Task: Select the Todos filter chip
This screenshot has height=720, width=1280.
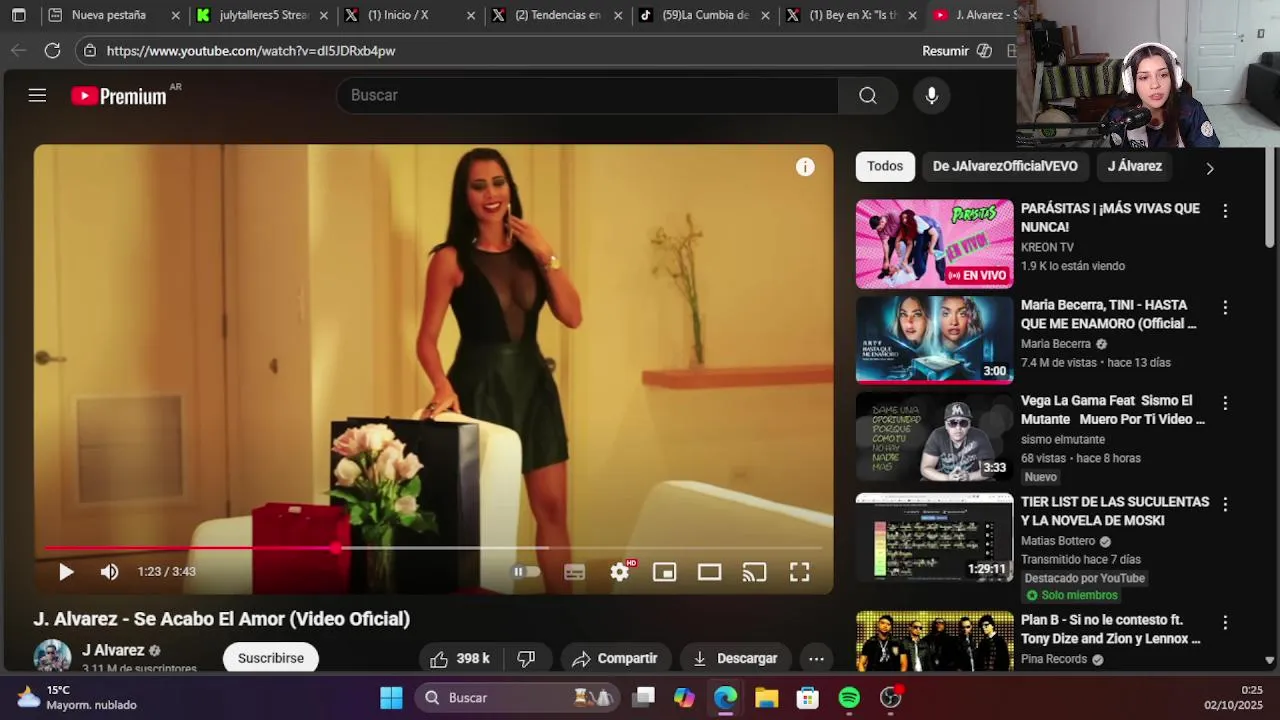Action: coord(885,166)
